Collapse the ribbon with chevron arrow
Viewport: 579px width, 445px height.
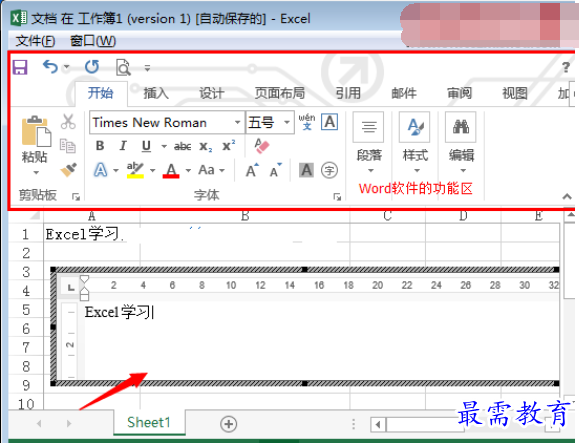[567, 196]
